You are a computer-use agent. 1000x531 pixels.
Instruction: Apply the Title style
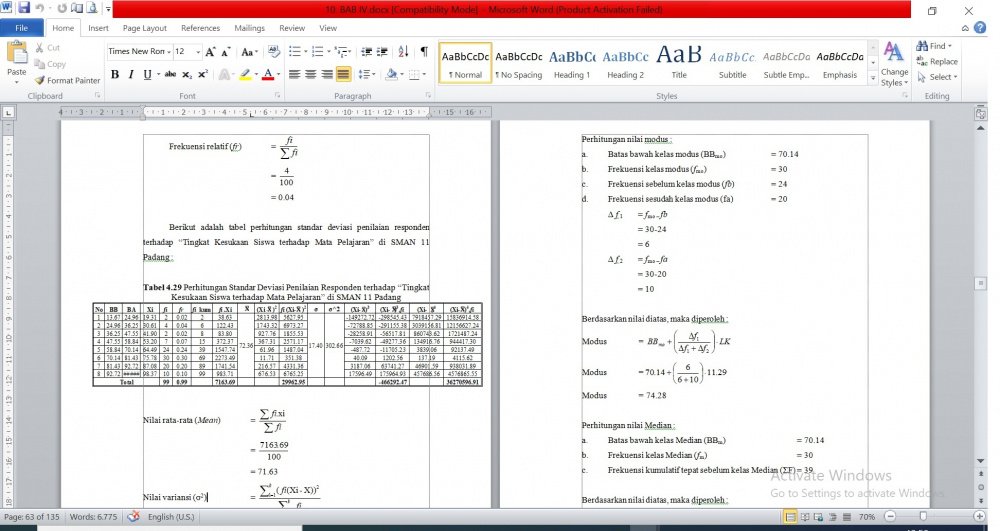(x=679, y=64)
